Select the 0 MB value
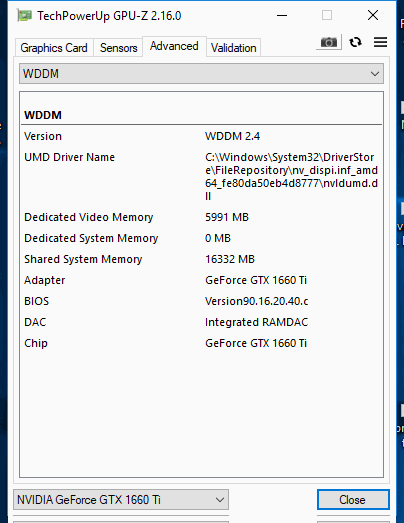The image size is (404, 523). (x=218, y=238)
